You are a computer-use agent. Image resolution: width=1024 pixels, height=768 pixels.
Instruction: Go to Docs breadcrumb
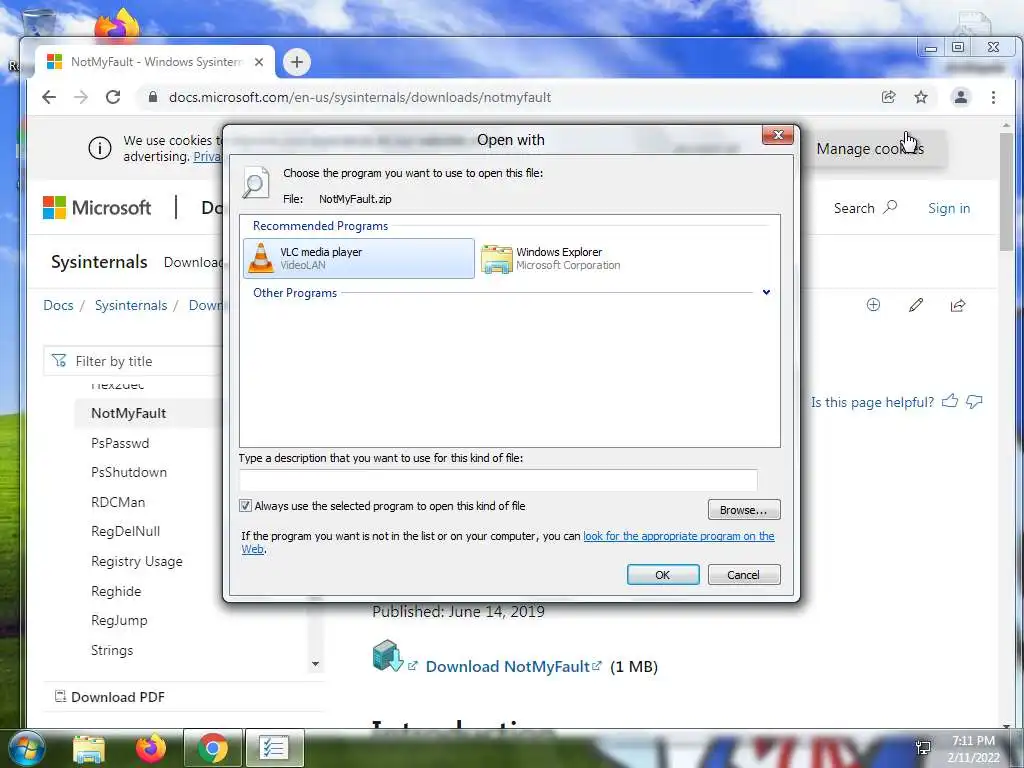[x=58, y=305]
